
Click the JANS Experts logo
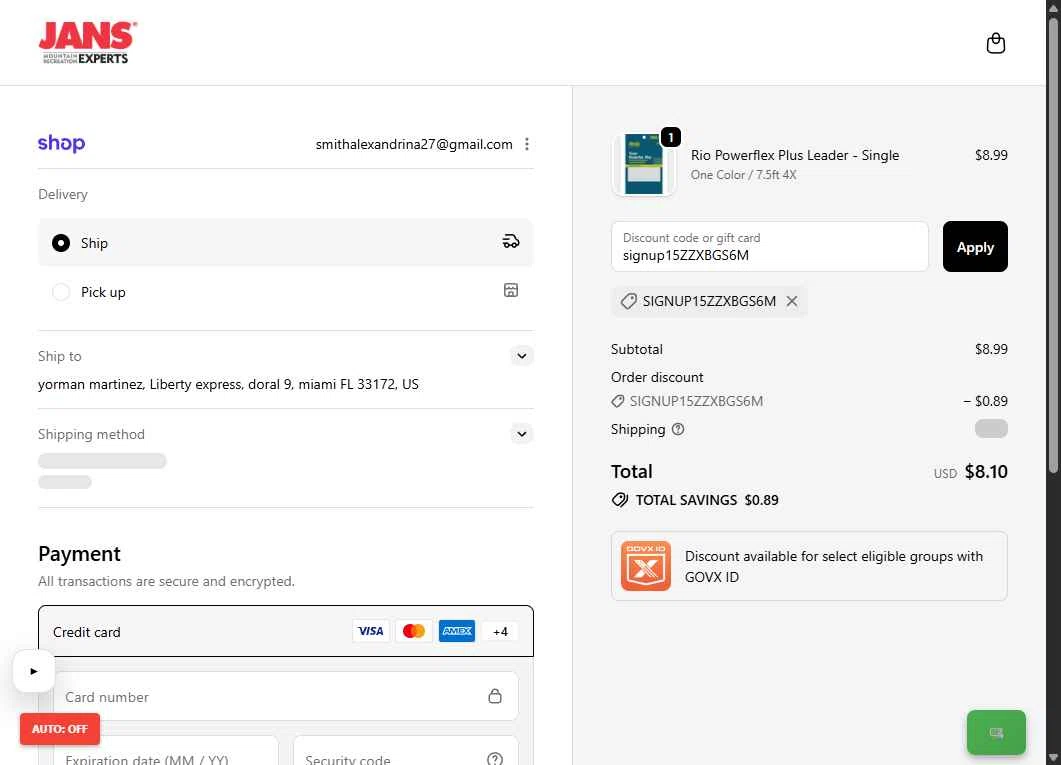coord(87,43)
